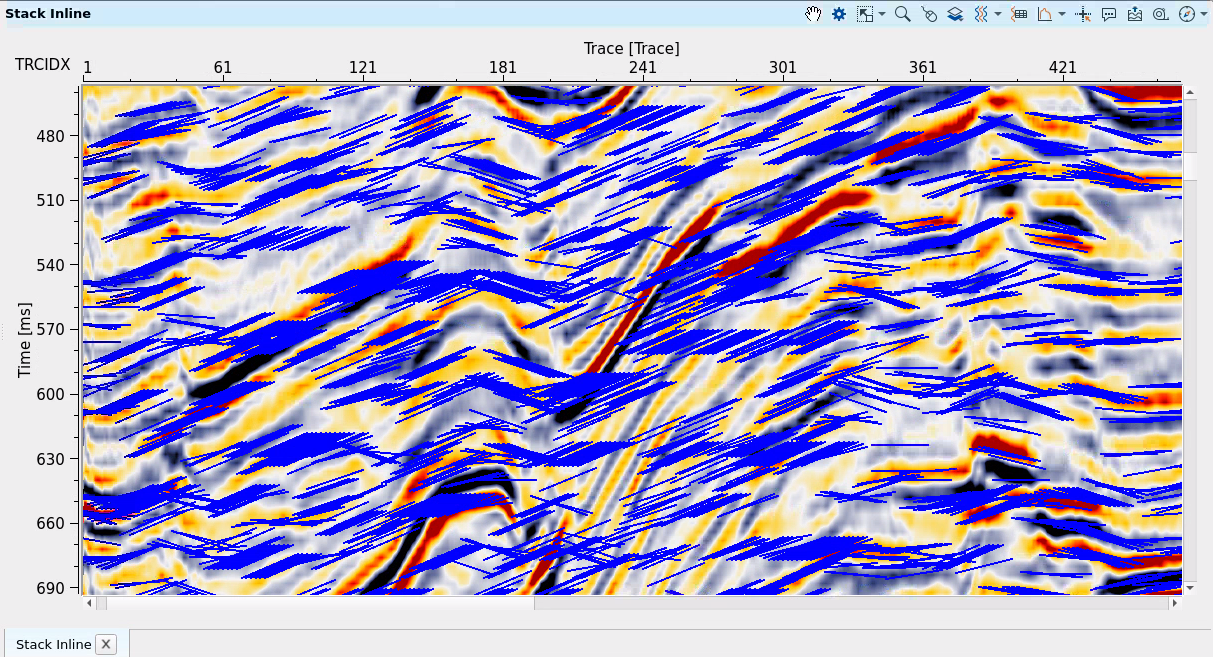Toggle the wiggle trace display icon

pyautogui.click(x=981, y=14)
